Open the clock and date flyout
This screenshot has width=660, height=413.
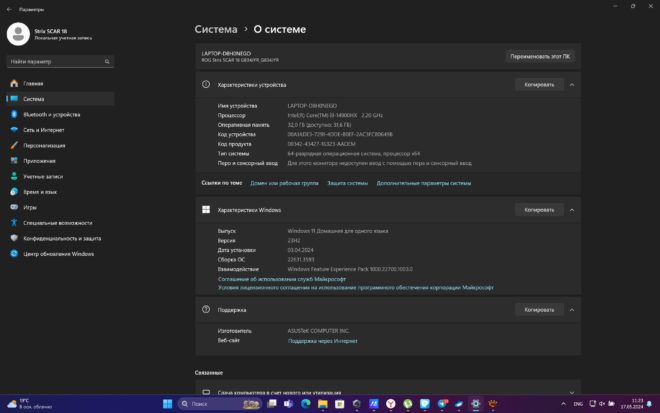click(x=632, y=404)
